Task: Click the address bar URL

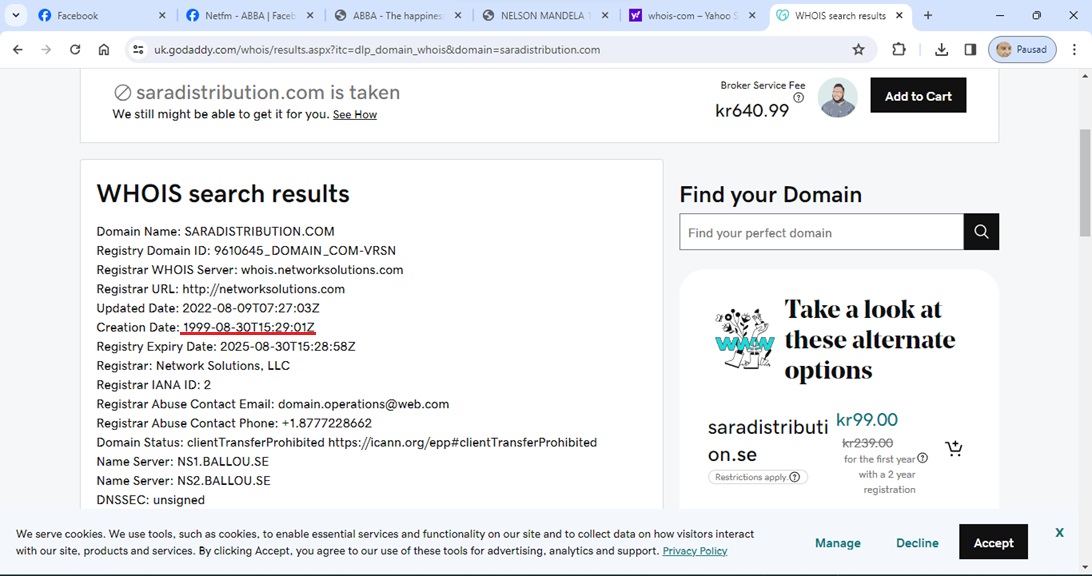Action: (x=377, y=49)
